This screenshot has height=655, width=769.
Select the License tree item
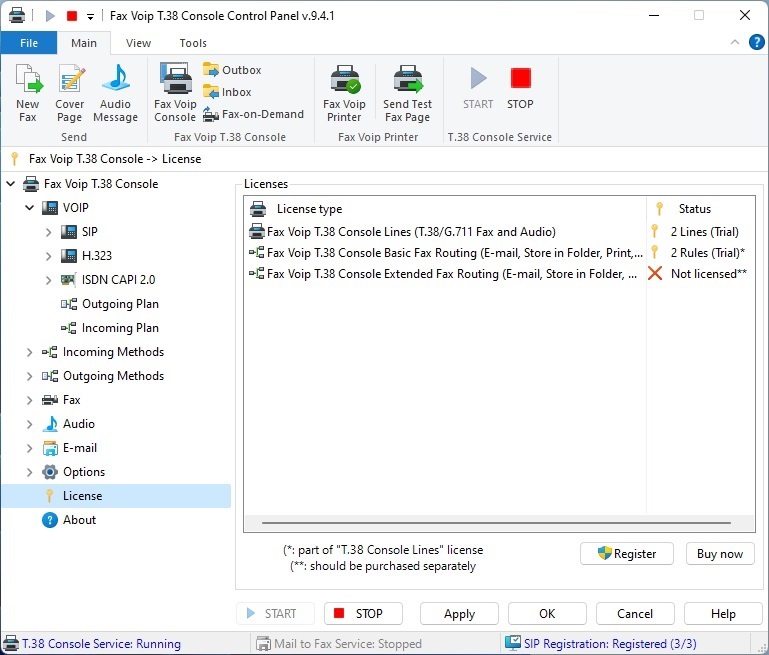(116, 496)
